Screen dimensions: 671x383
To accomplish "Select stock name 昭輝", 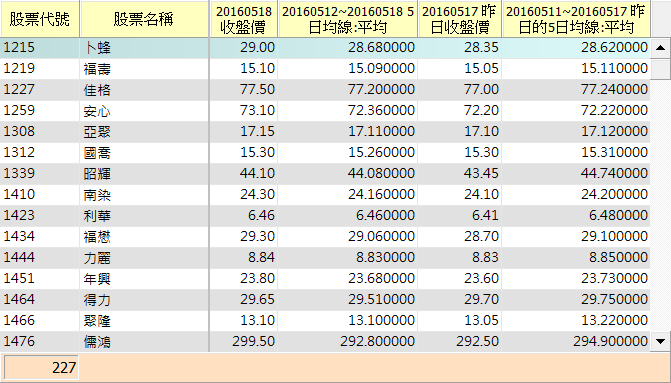I will point(97,173).
